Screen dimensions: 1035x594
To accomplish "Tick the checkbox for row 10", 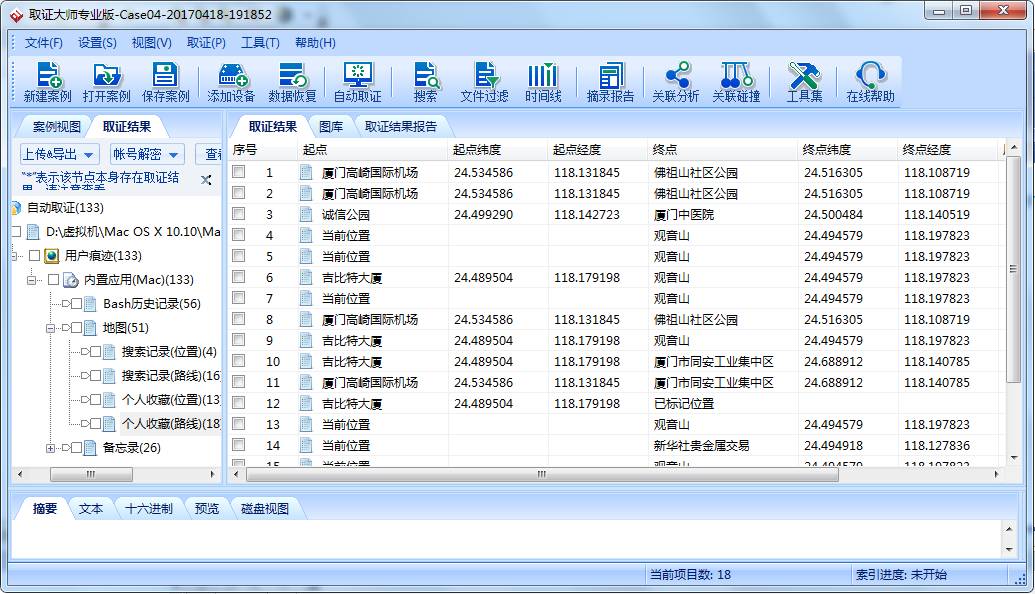I will [x=239, y=361].
